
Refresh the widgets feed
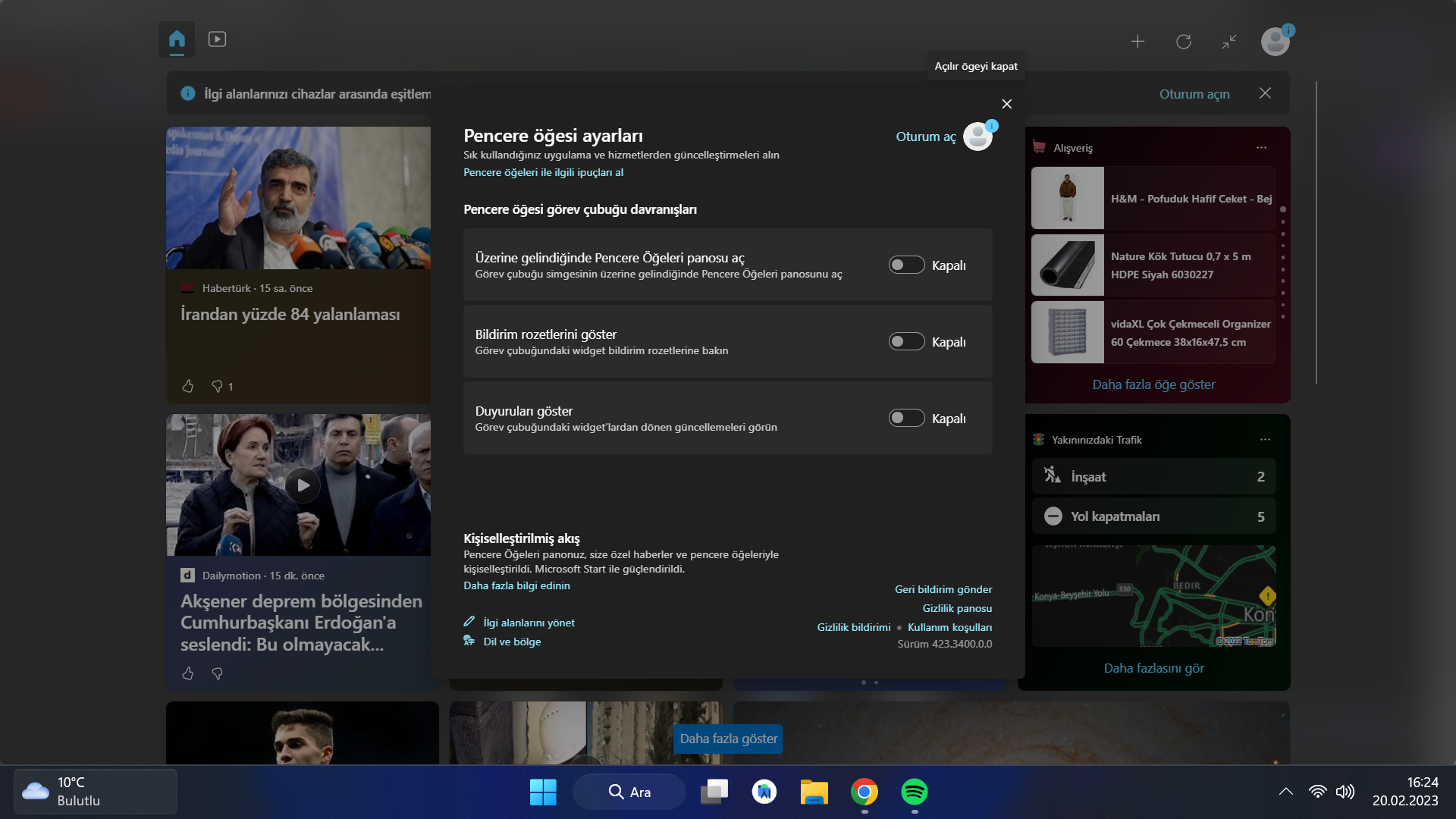pos(1183,42)
